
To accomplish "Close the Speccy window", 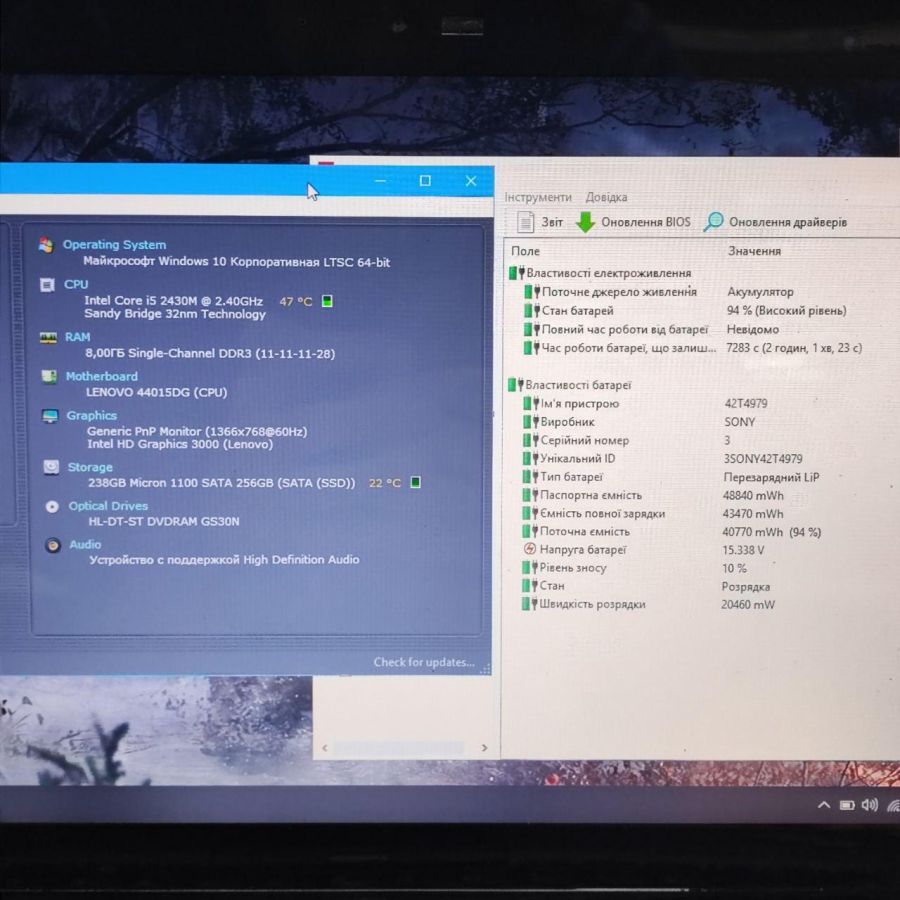I will (471, 181).
